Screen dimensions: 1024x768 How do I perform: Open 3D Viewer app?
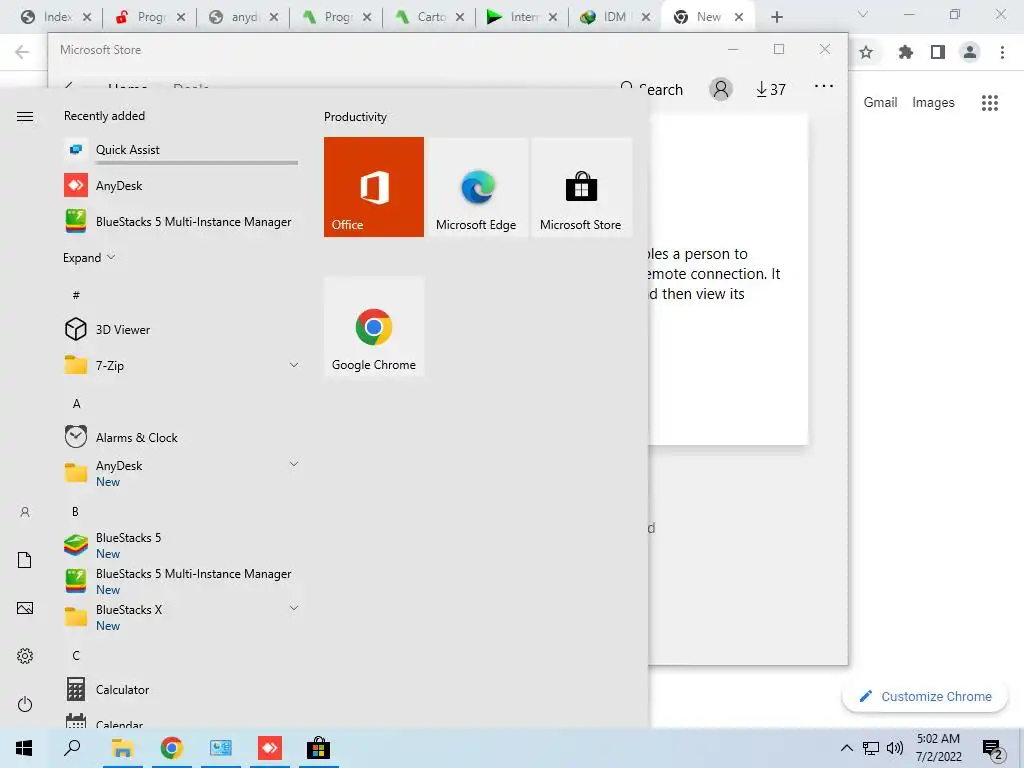click(181, 329)
